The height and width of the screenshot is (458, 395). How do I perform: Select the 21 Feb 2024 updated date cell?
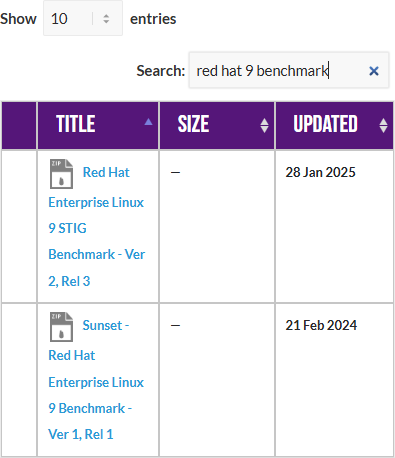pos(321,325)
